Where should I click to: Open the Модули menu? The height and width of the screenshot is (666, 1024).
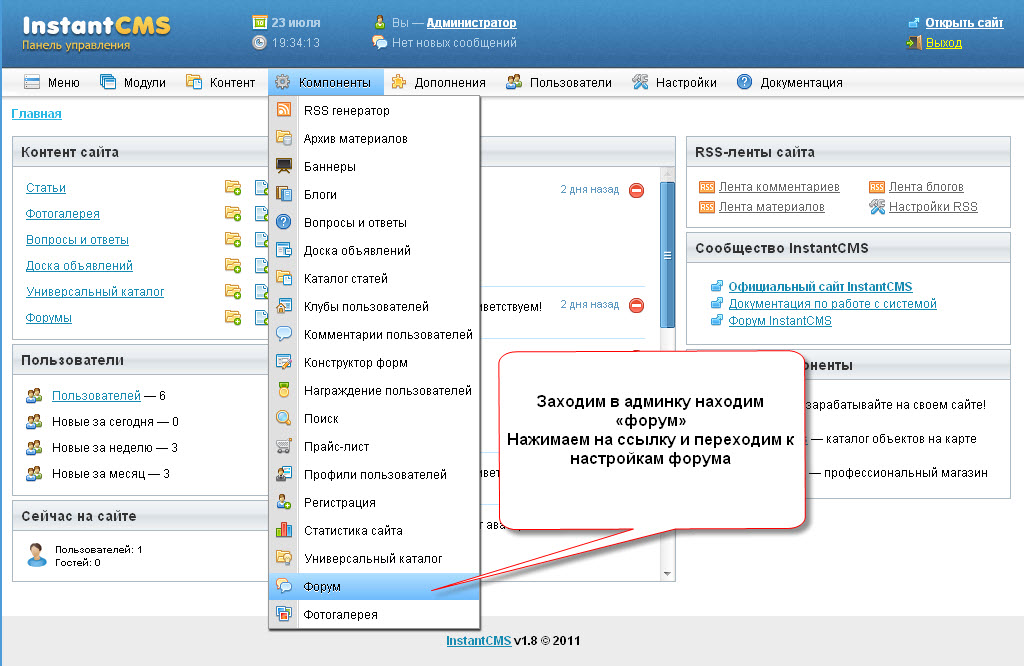click(x=133, y=82)
